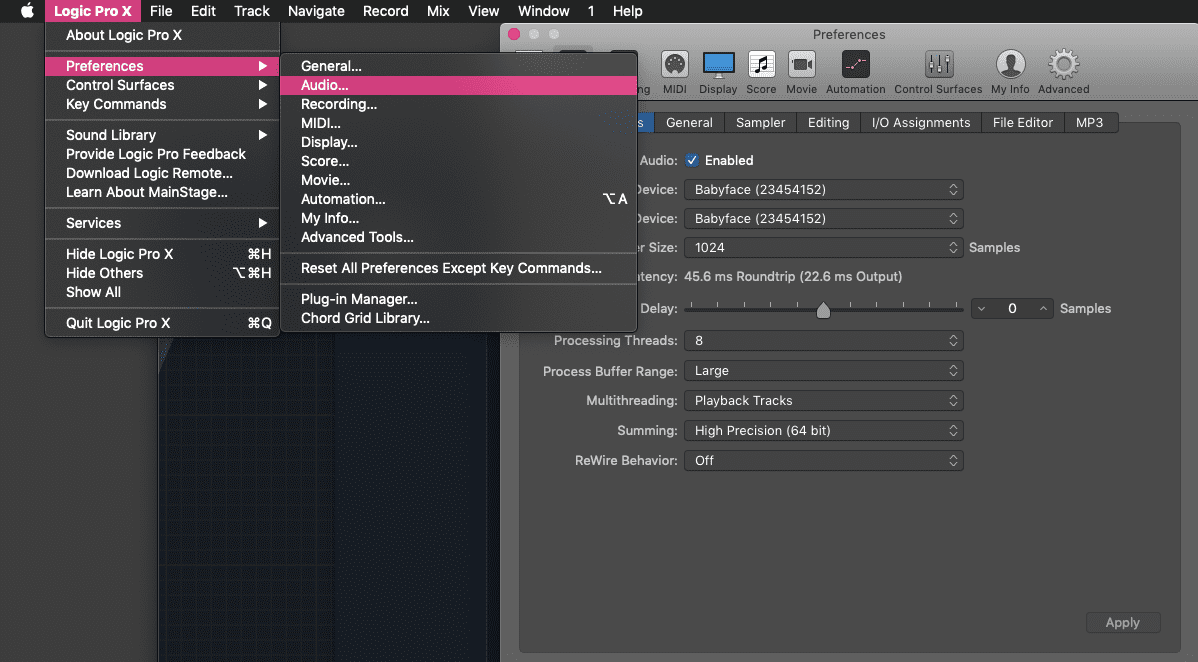Expand the Key Commands submenu
Viewport: 1198px width, 662px height.
[163, 104]
